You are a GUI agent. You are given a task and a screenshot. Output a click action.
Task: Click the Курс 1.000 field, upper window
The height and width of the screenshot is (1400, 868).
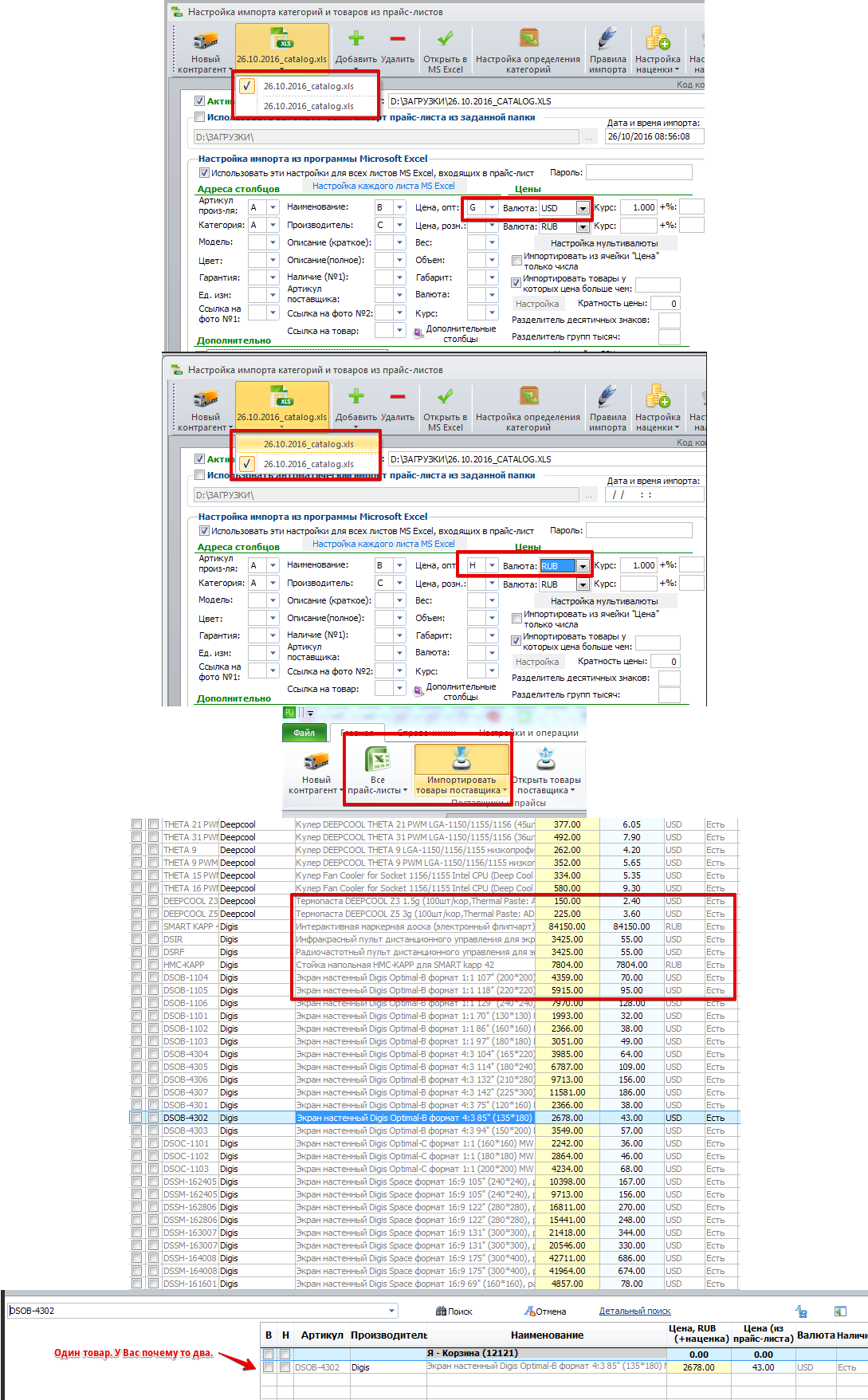[638, 207]
